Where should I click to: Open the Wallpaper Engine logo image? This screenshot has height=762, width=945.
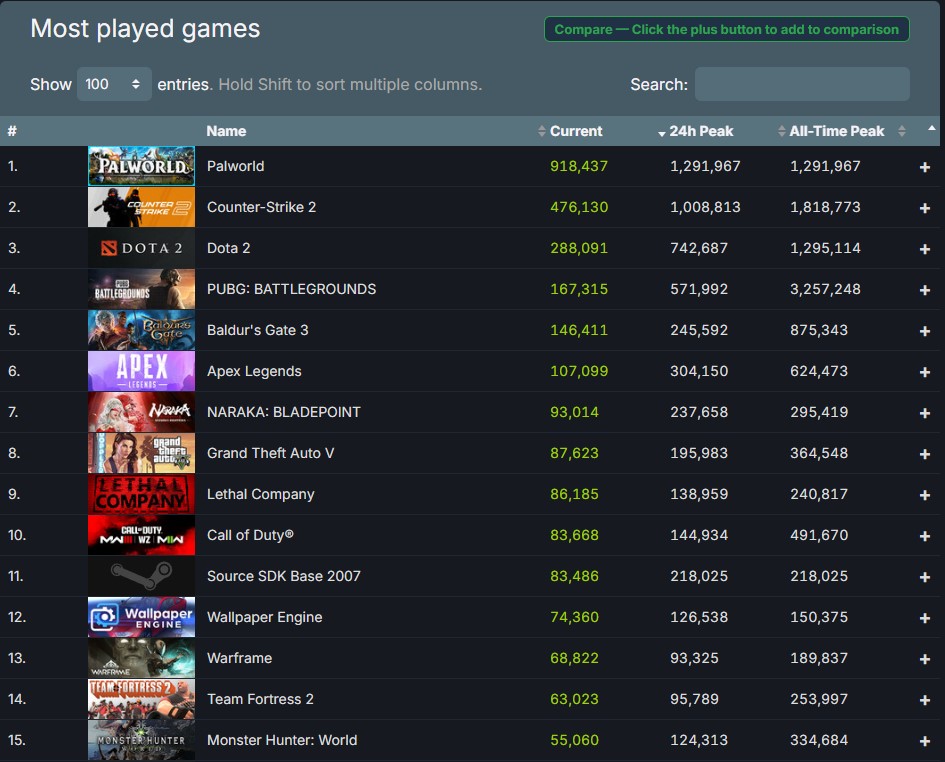tap(141, 617)
